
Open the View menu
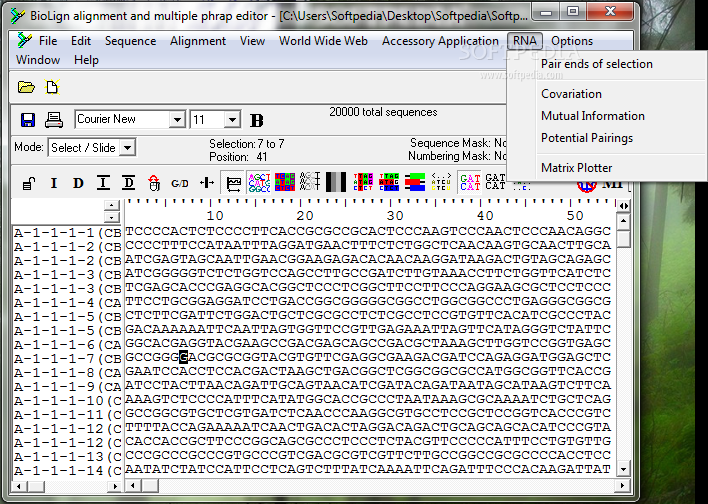tap(252, 41)
